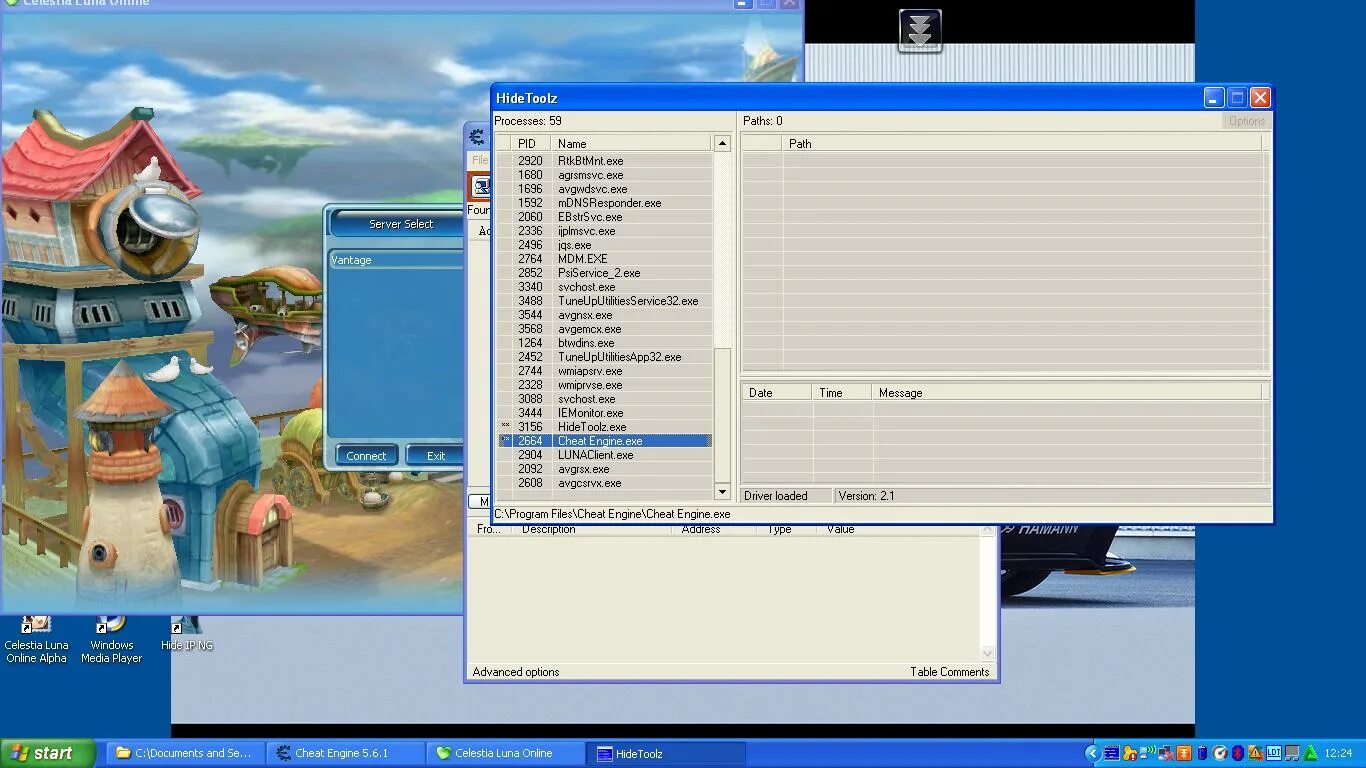The image size is (1366, 768).
Task: Click the Time column header
Action: pyautogui.click(x=841, y=393)
